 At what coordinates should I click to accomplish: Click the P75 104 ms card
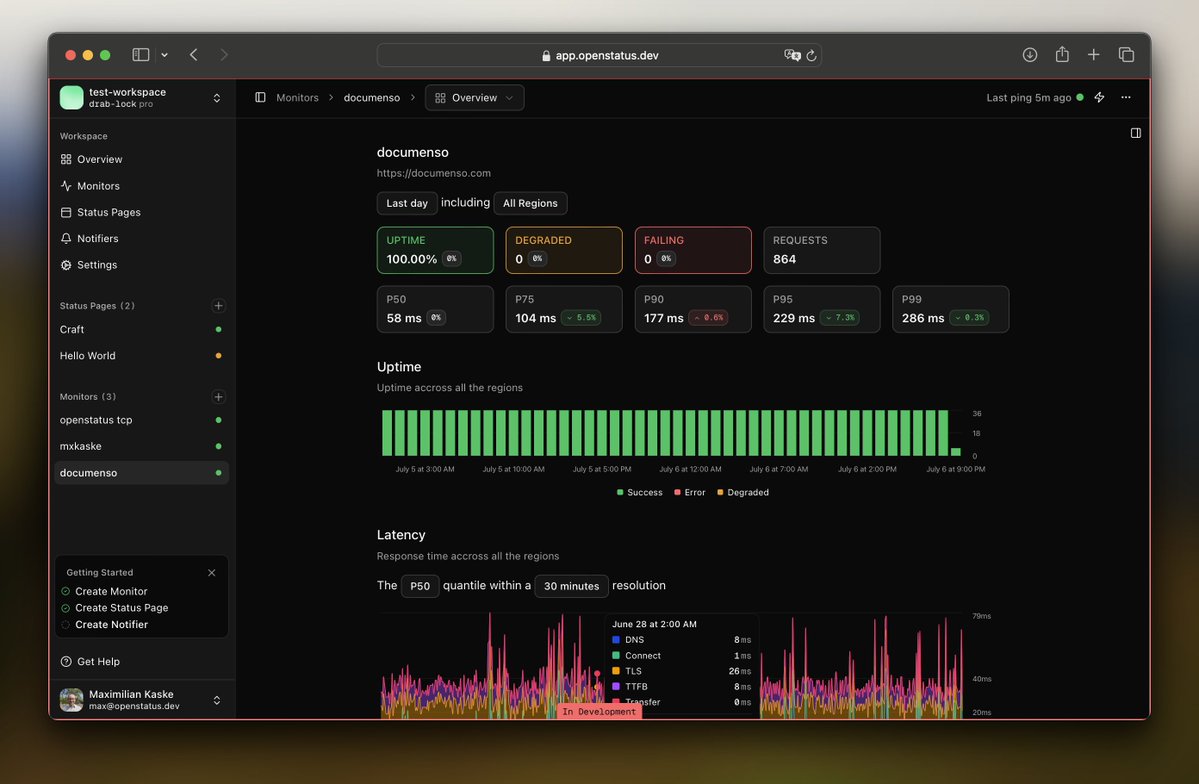click(564, 309)
